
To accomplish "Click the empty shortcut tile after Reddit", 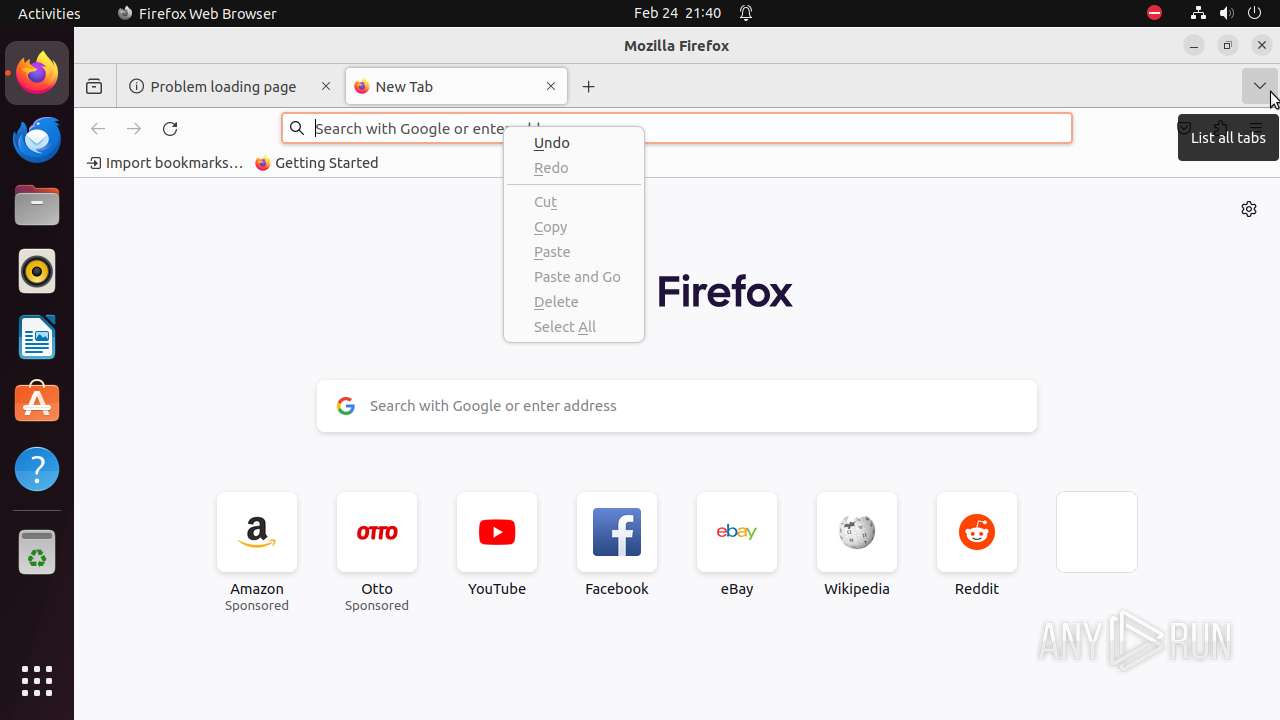I will pos(1097,532).
